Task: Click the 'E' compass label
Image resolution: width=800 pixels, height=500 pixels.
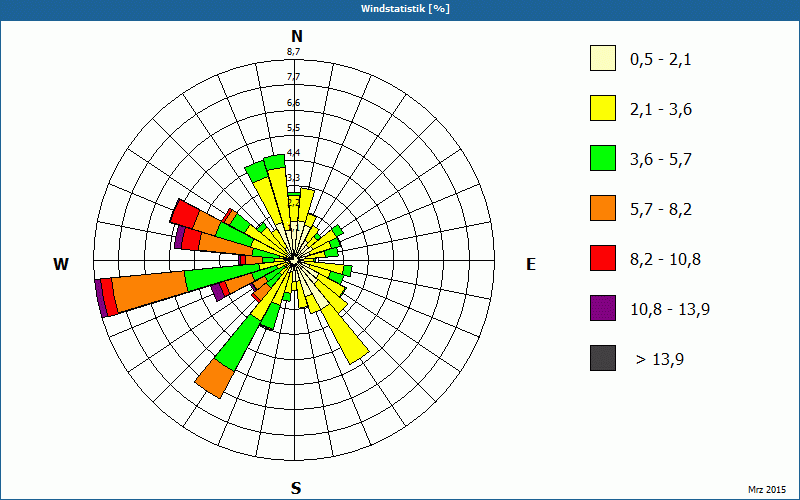Action: click(x=531, y=264)
